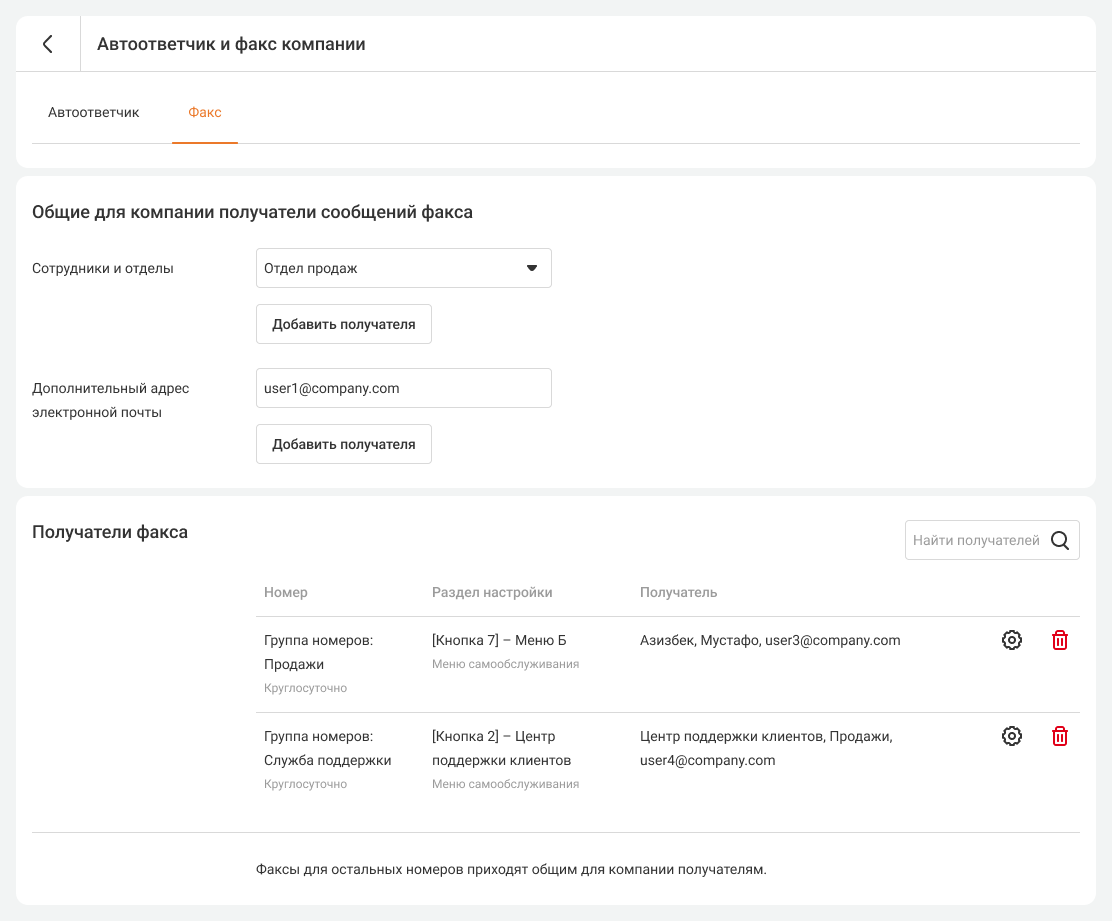The height and width of the screenshot is (921, 1112).
Task: Select the Факс tab
Action: pyautogui.click(x=205, y=113)
